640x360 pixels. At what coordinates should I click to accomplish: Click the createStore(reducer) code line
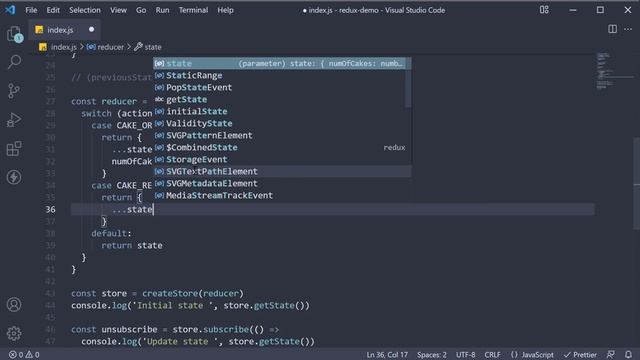coord(157,293)
